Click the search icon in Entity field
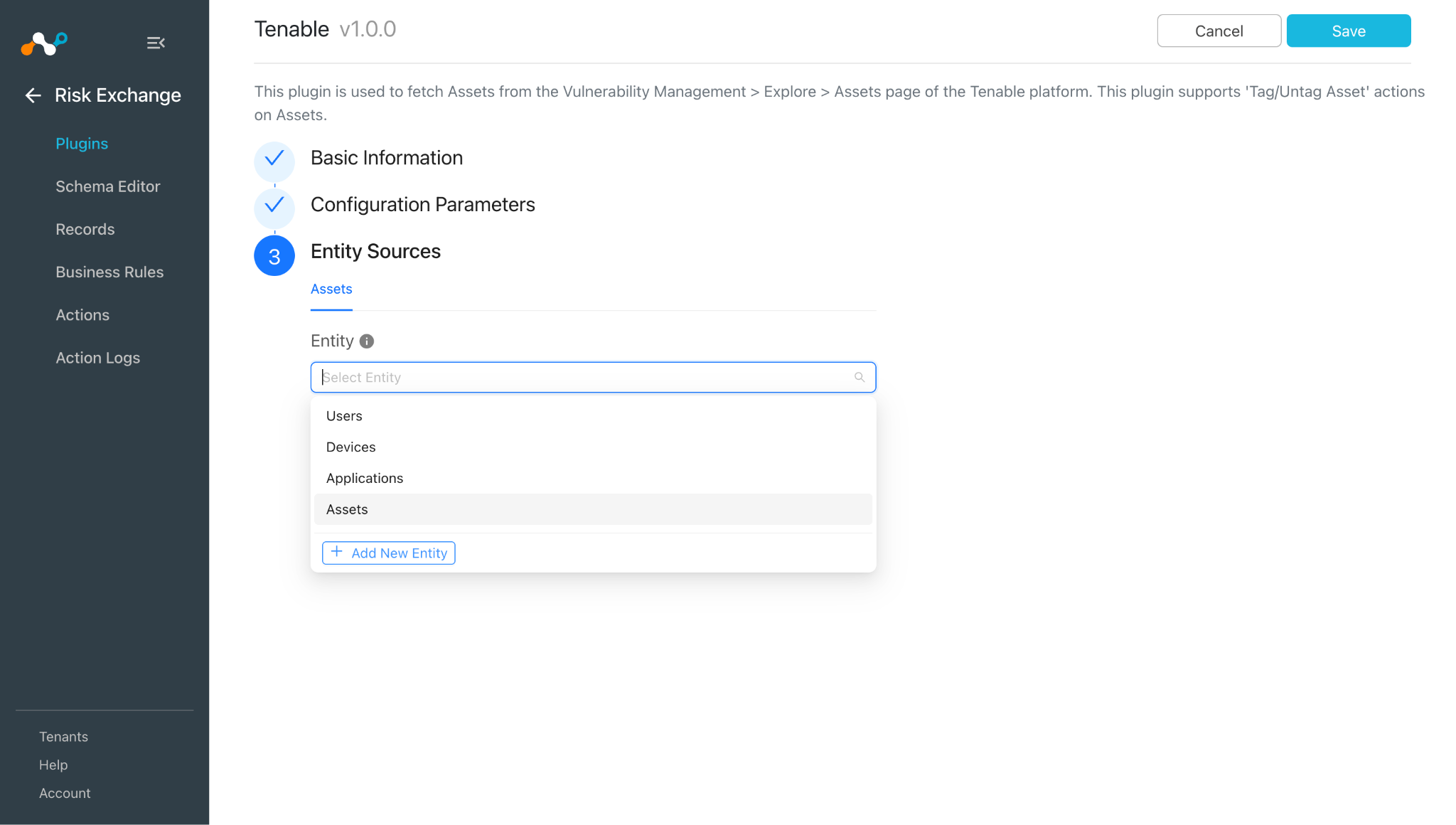 pos(860,378)
